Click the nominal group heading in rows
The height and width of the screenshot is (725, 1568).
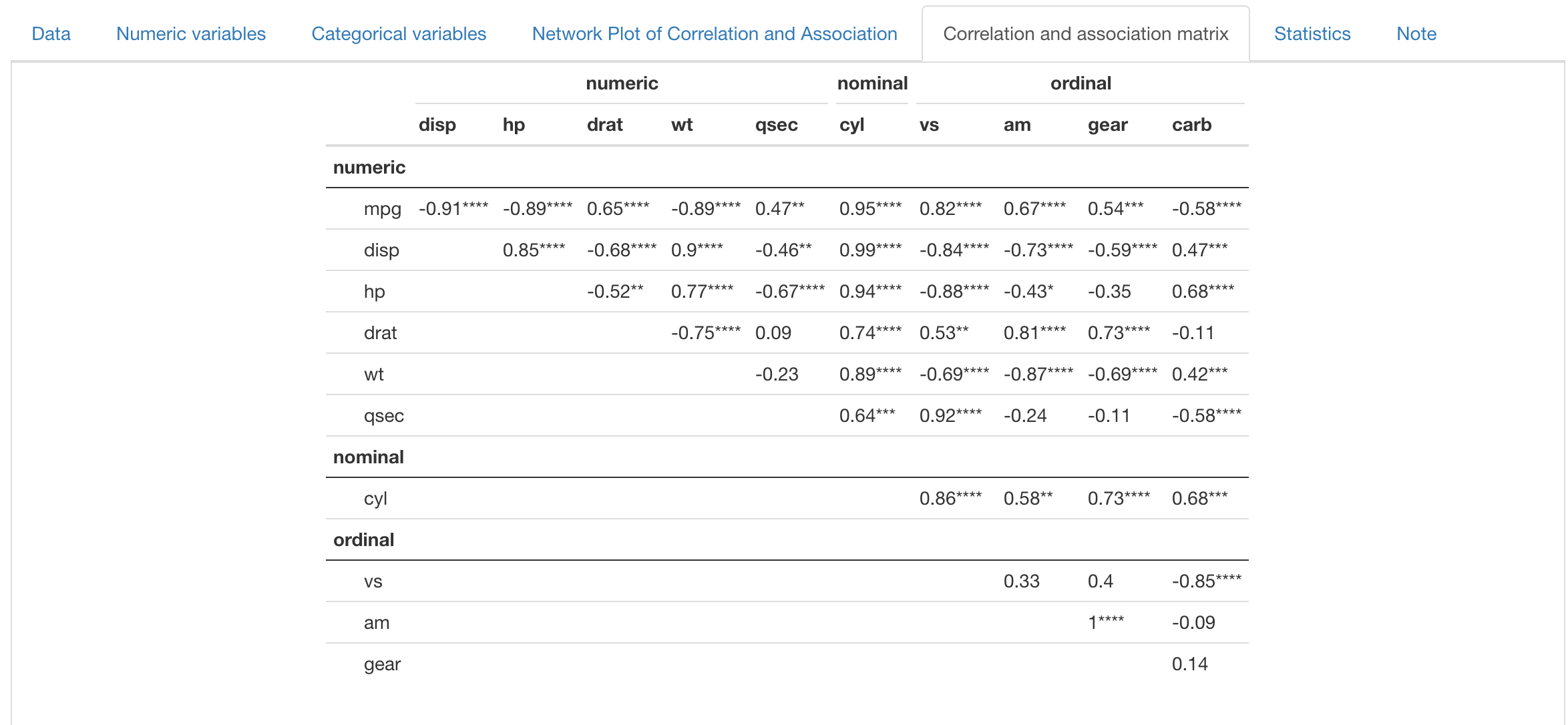tap(369, 457)
